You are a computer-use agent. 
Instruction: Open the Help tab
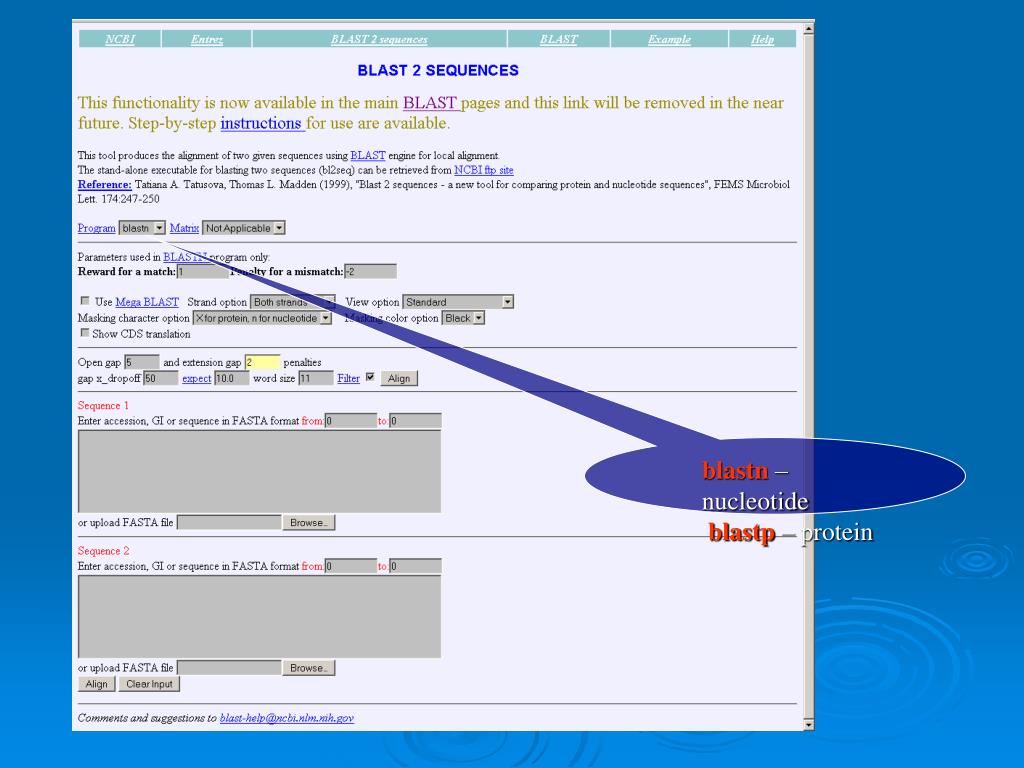762,39
